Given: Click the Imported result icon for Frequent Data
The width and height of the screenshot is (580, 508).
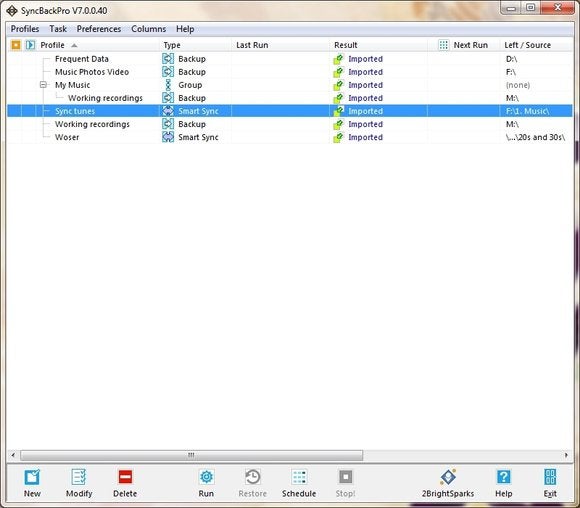Looking at the screenshot, I should point(338,59).
